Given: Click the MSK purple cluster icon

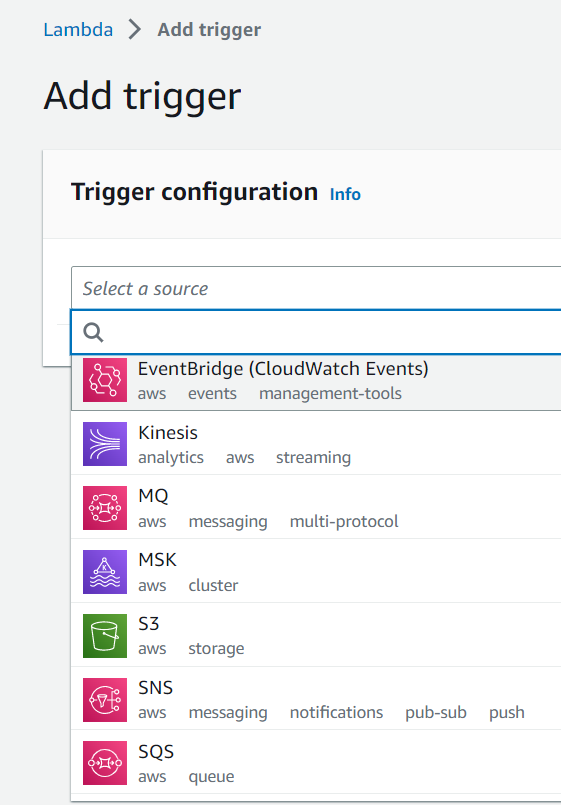Looking at the screenshot, I should click(x=105, y=571).
